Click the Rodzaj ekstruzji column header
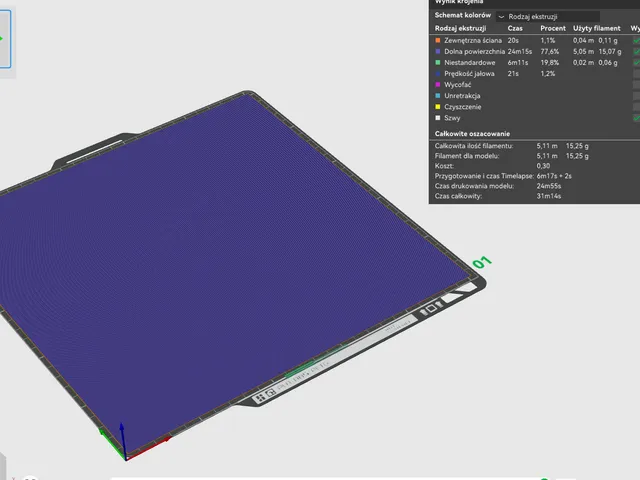This screenshot has height=480, width=640. (460, 28)
